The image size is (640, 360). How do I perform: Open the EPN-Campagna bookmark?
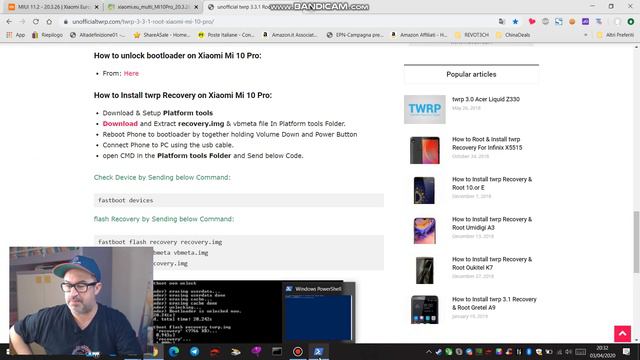tap(355, 35)
